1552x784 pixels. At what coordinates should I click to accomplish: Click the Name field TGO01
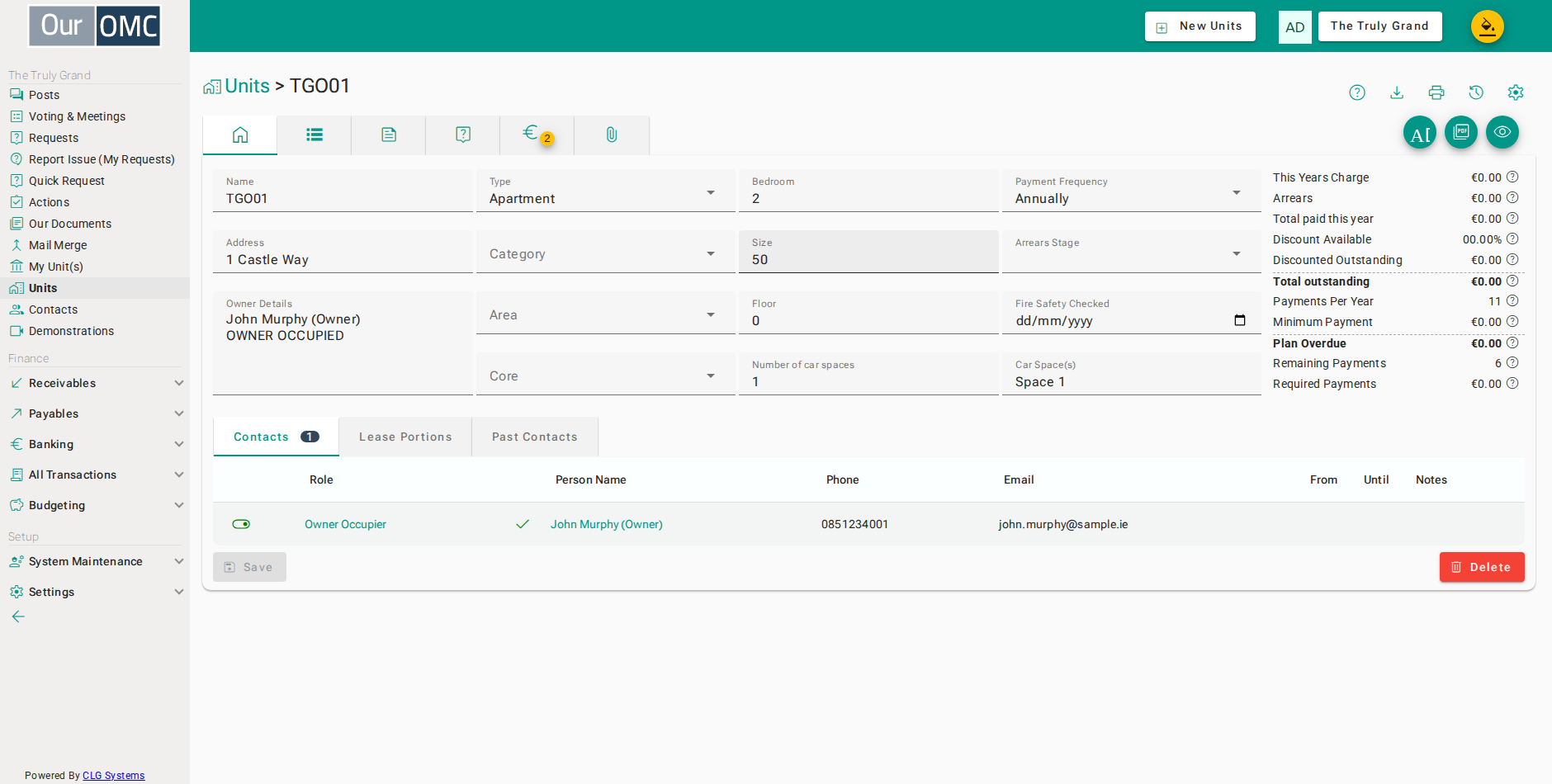click(343, 191)
